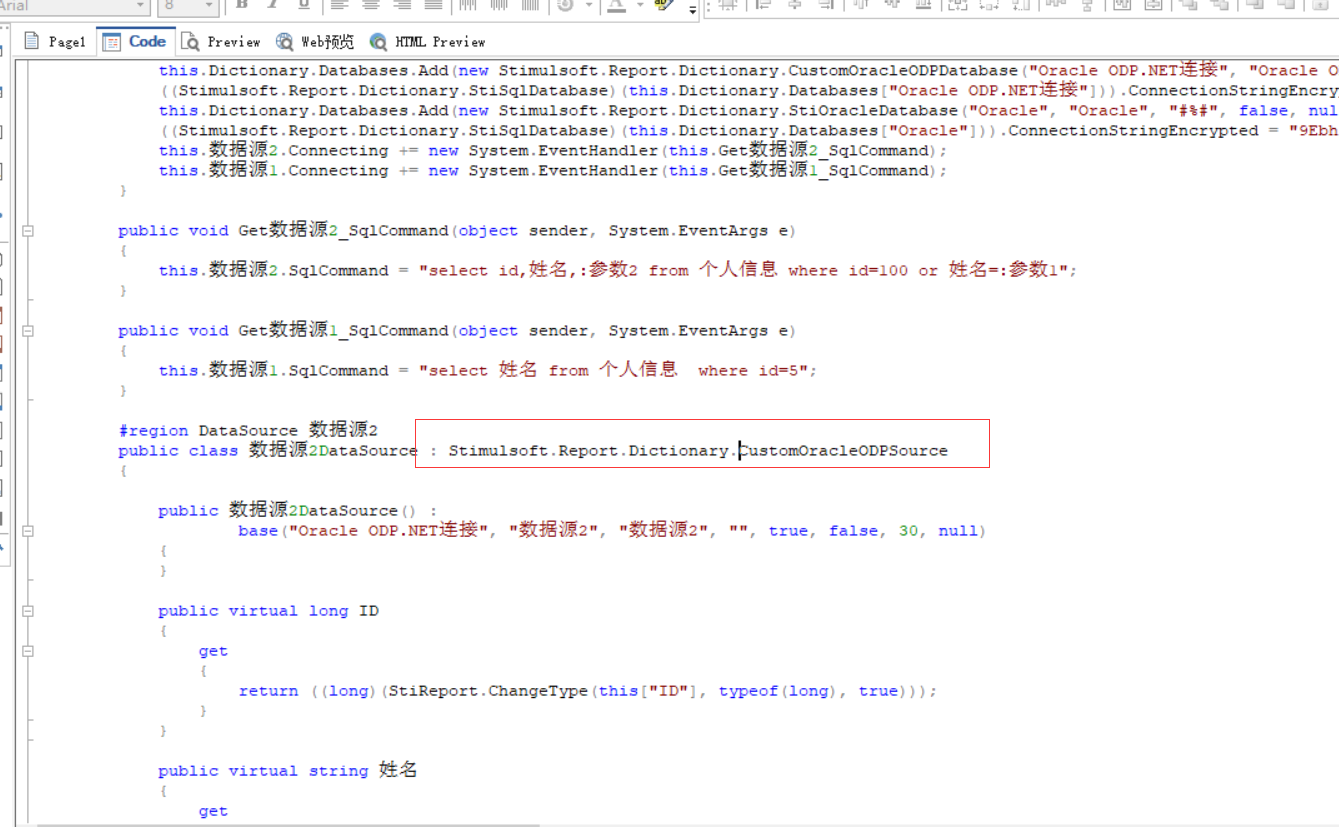Screen dimensions: 1339x827
Task: Open the Arial font name dropdown
Action: click(141, 6)
